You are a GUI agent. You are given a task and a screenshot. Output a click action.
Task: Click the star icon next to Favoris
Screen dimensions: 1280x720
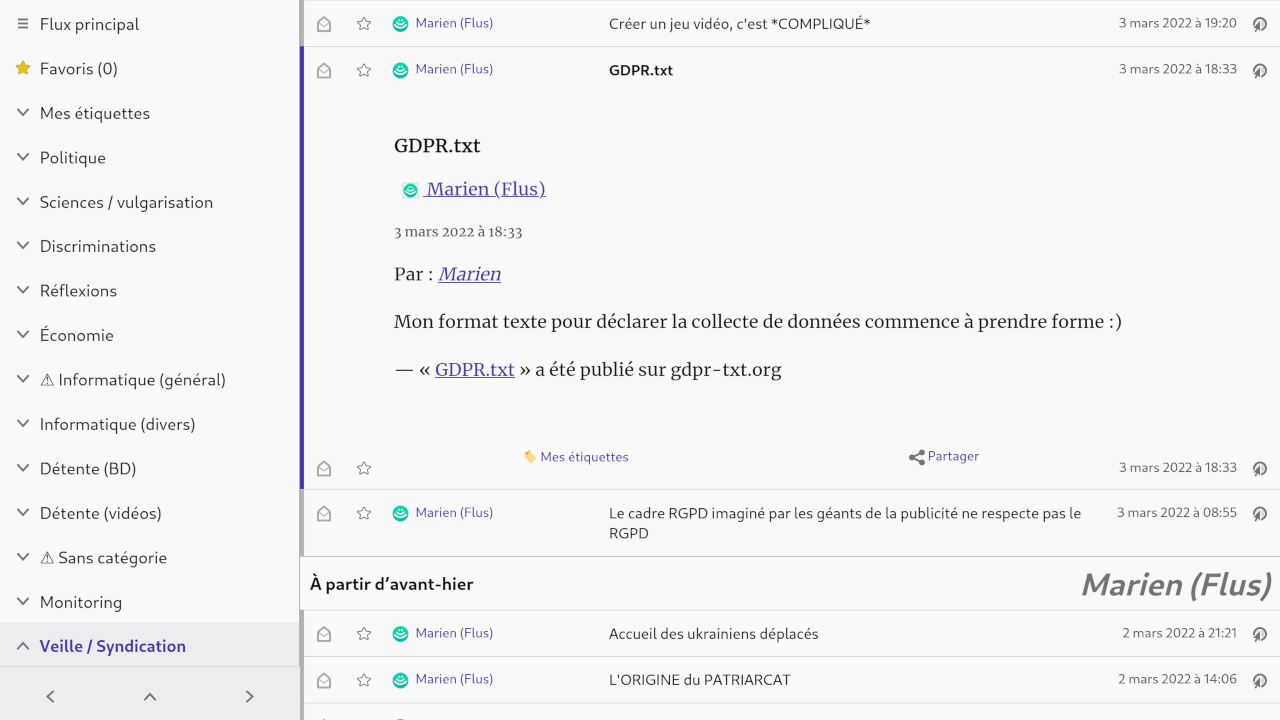22,68
